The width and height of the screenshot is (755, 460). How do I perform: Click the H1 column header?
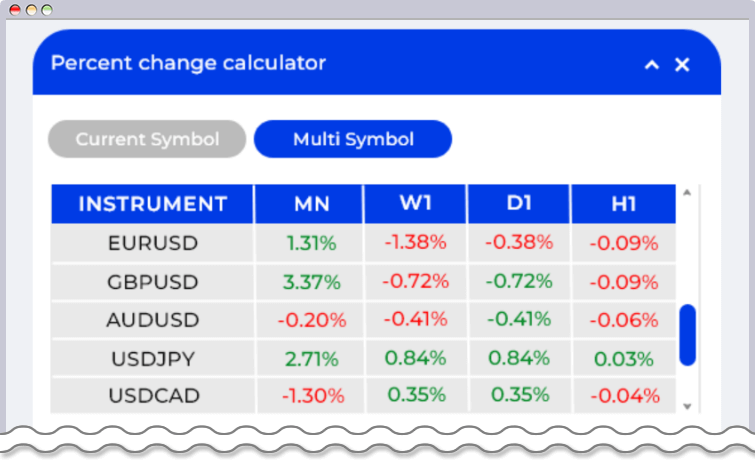623,204
